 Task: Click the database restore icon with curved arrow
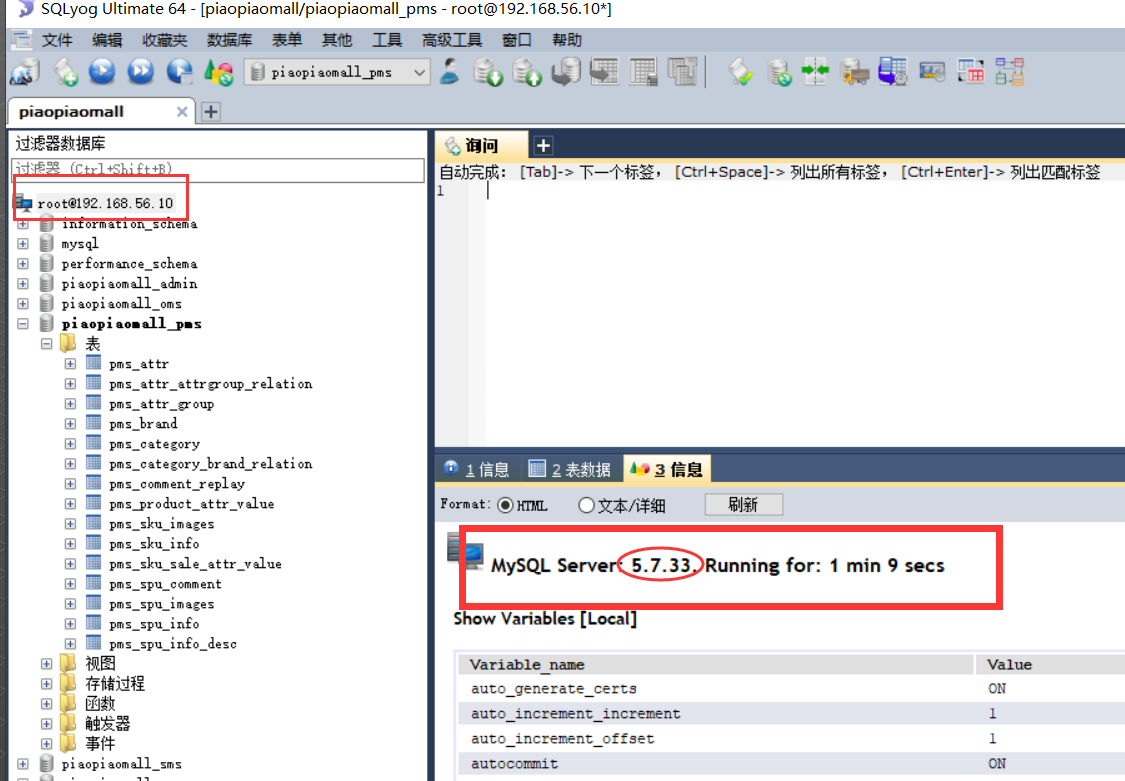(566, 72)
